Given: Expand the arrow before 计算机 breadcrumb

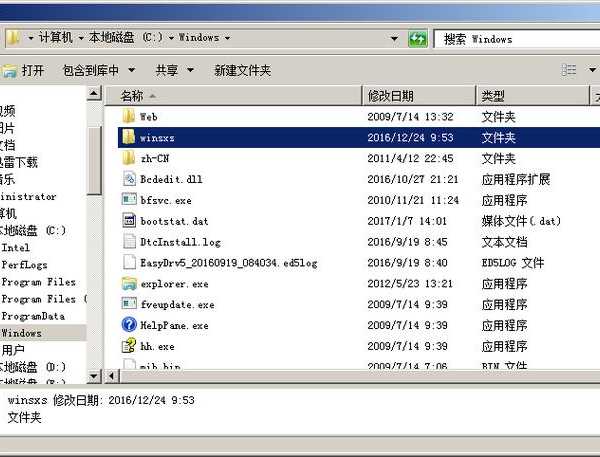Looking at the screenshot, I should pos(31,38).
